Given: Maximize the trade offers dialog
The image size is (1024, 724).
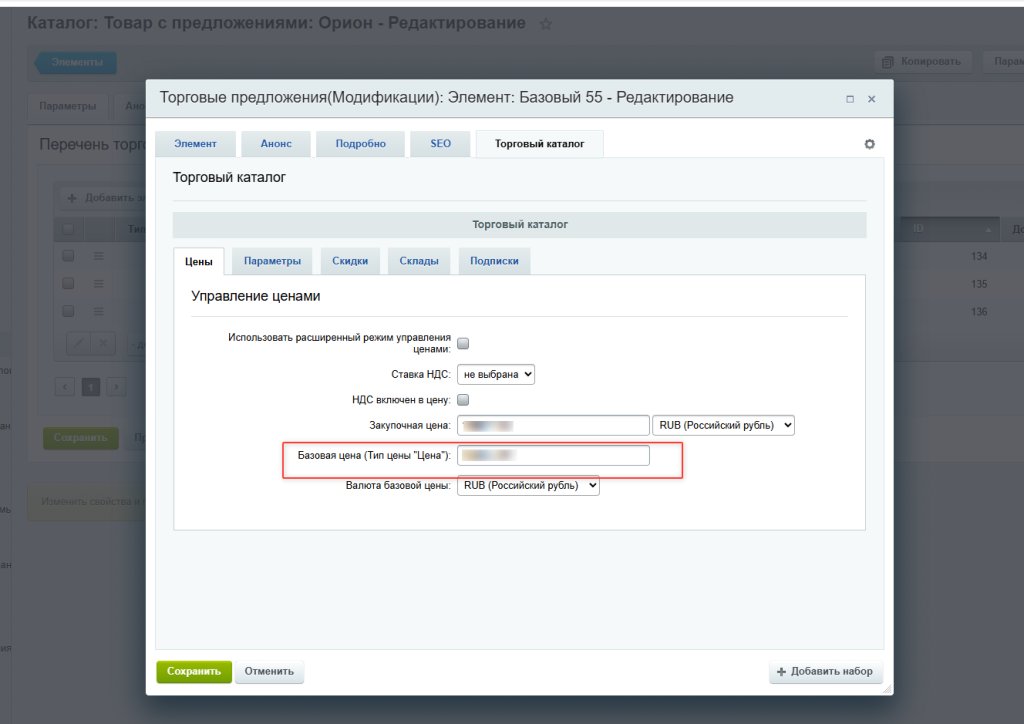Looking at the screenshot, I should click(850, 99).
